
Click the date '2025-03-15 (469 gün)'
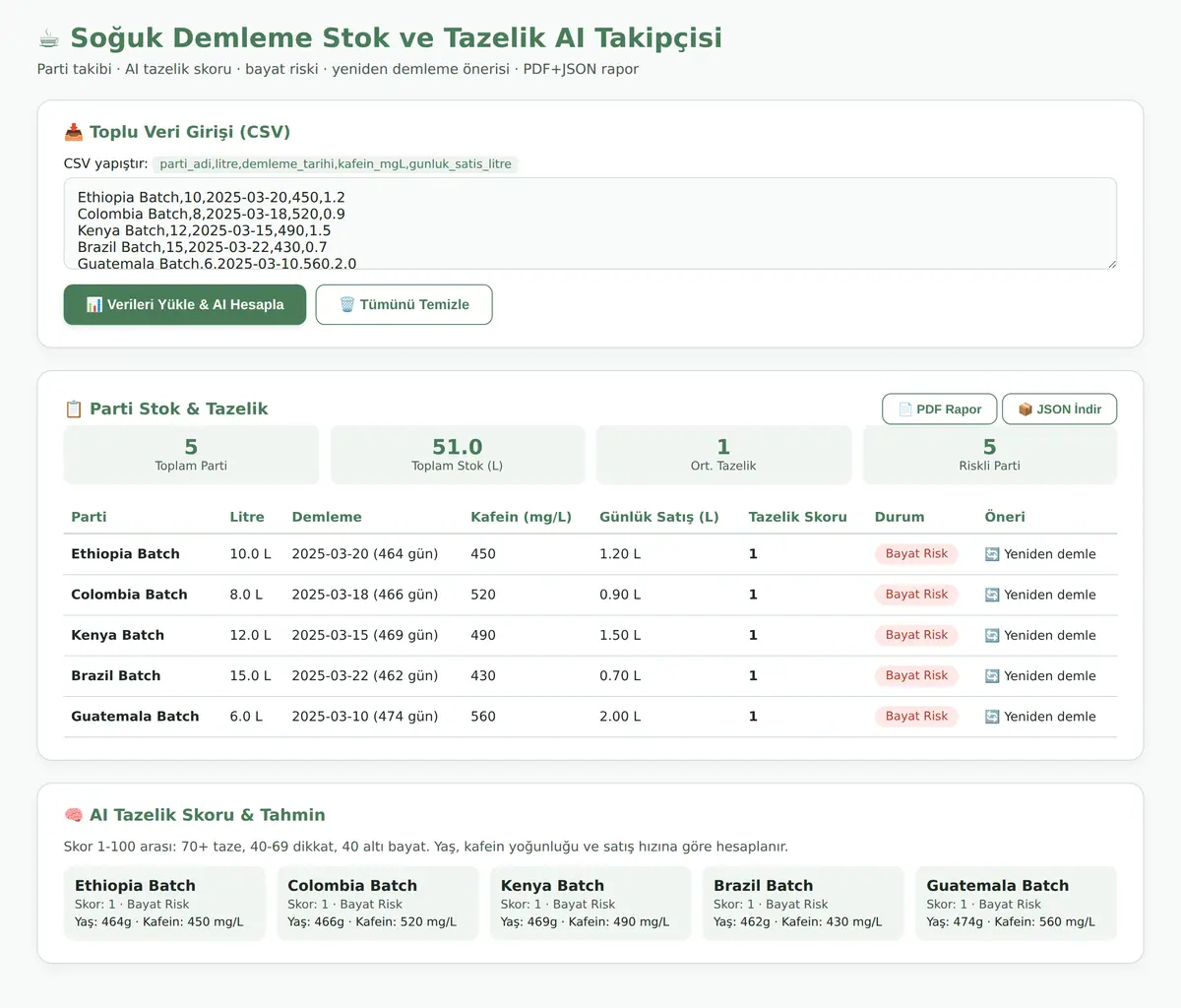pos(365,635)
